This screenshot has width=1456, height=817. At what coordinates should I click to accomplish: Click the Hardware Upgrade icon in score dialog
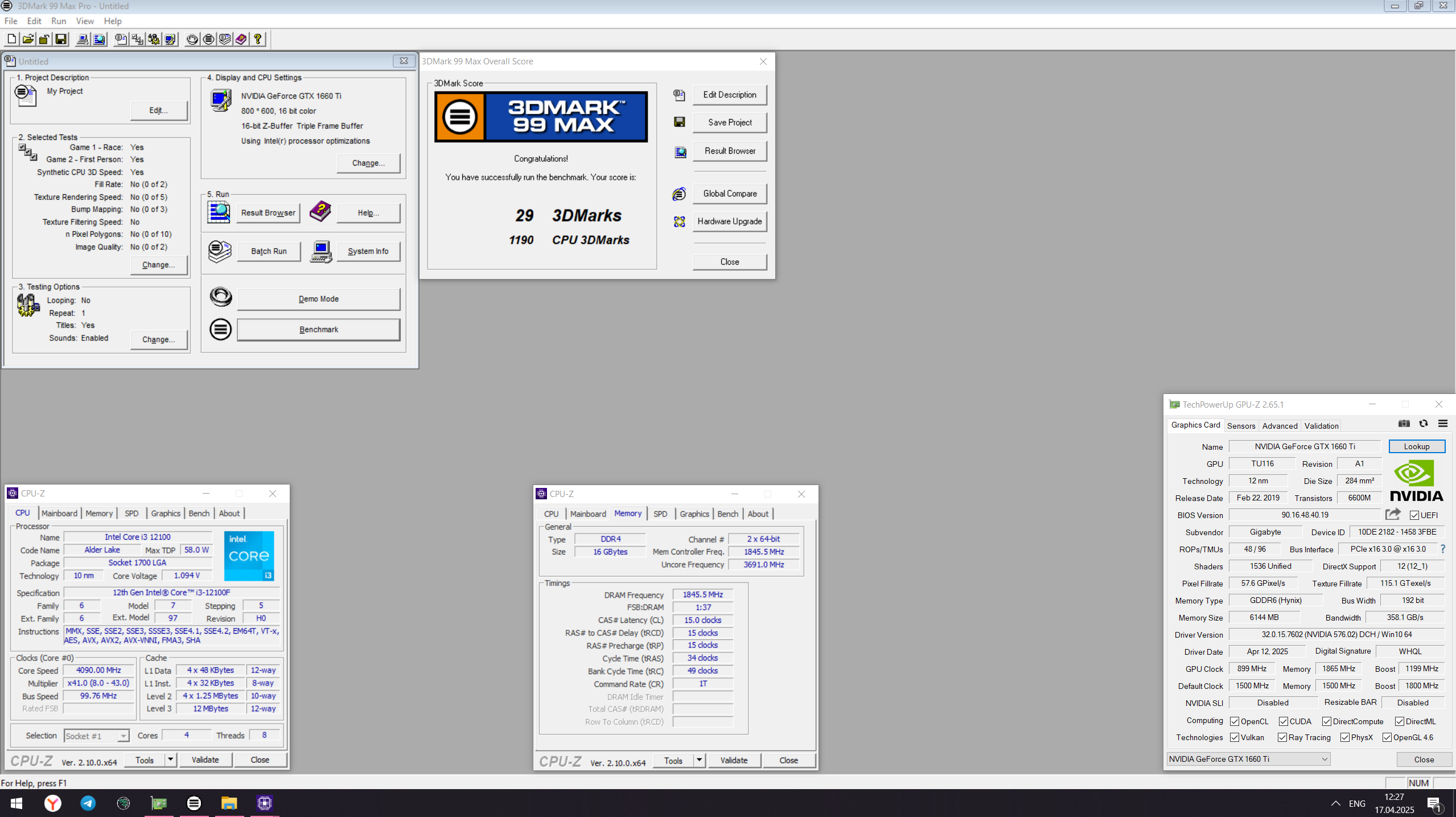(679, 221)
